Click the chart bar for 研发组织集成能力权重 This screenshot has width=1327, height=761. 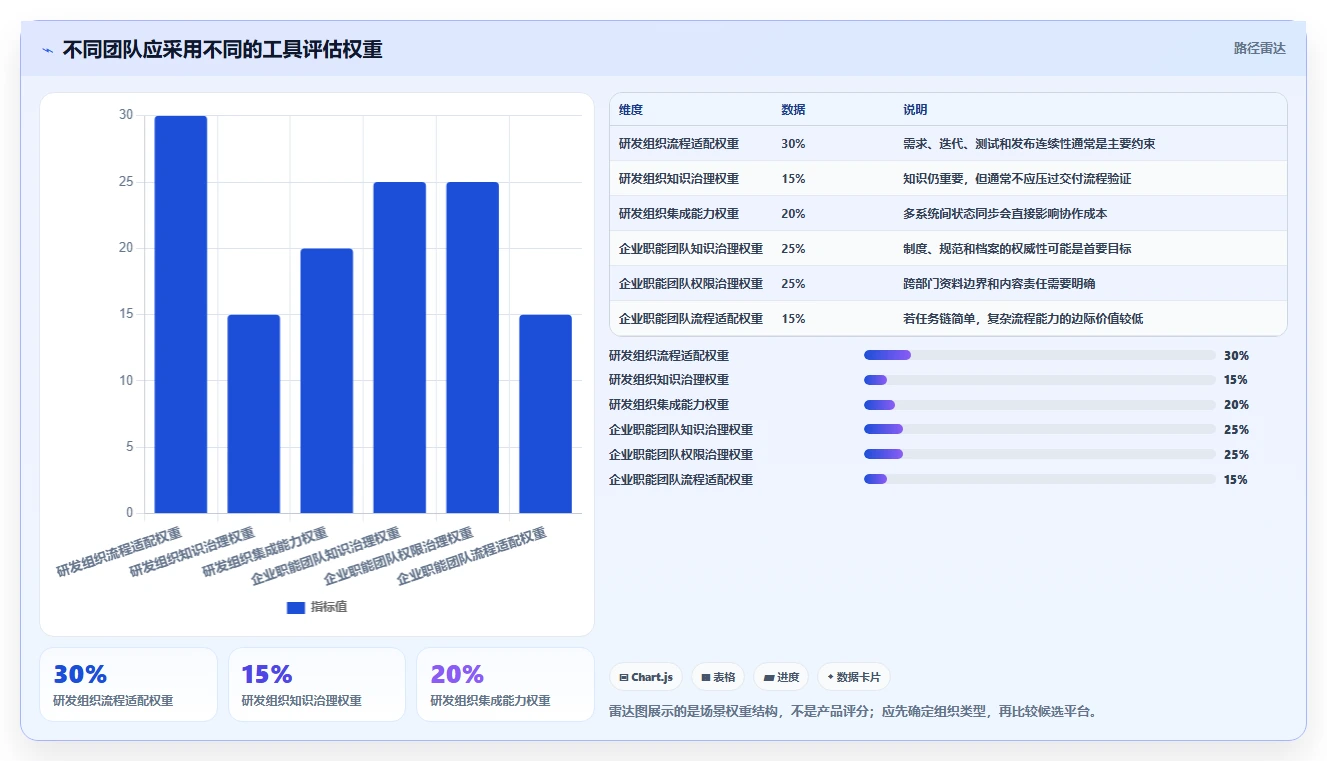[x=327, y=381]
